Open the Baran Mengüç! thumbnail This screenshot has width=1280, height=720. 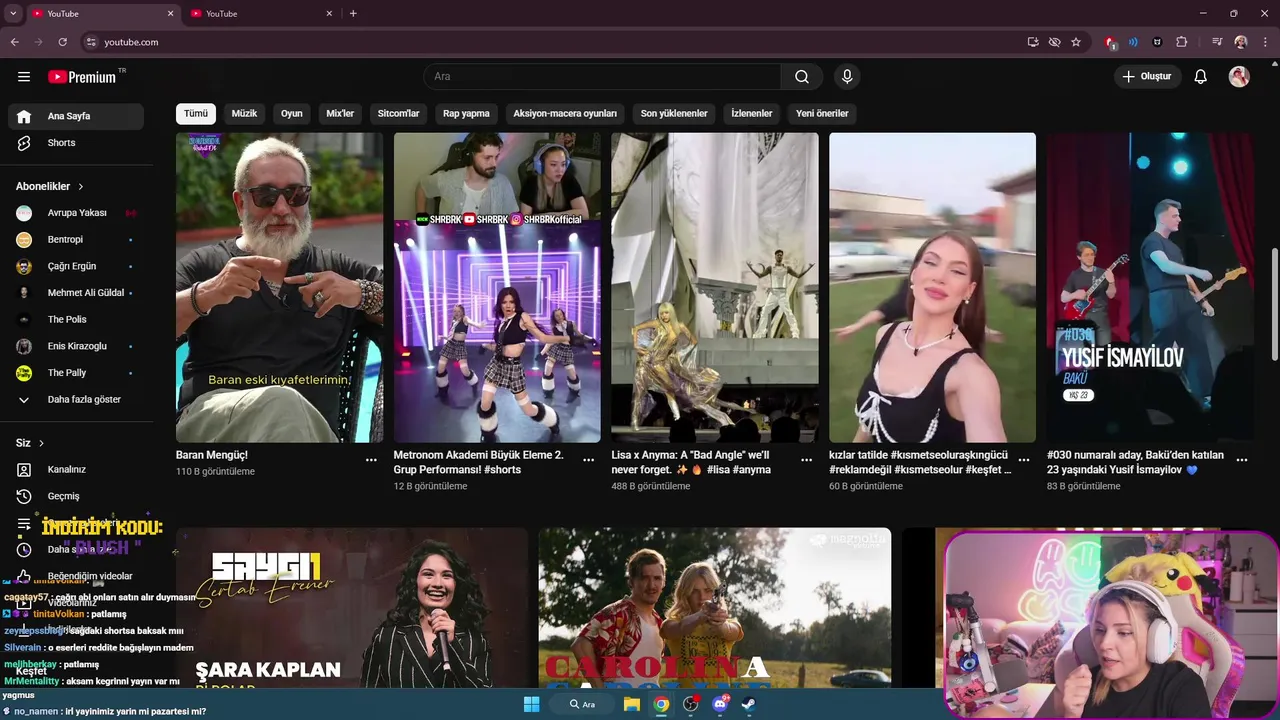(279, 288)
